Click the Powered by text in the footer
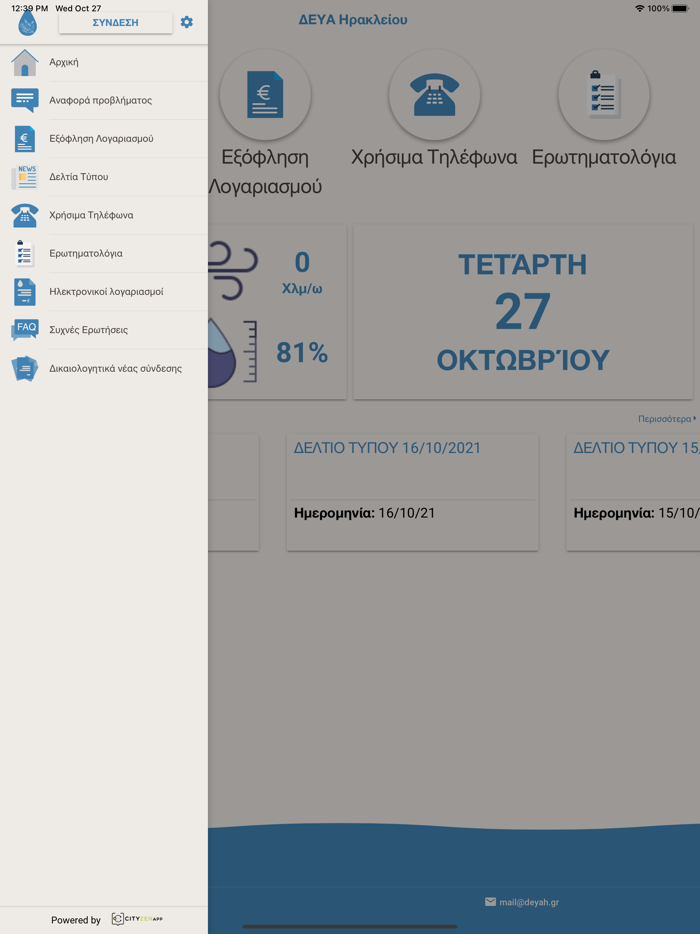Viewport: 700px width, 934px height. [76, 920]
